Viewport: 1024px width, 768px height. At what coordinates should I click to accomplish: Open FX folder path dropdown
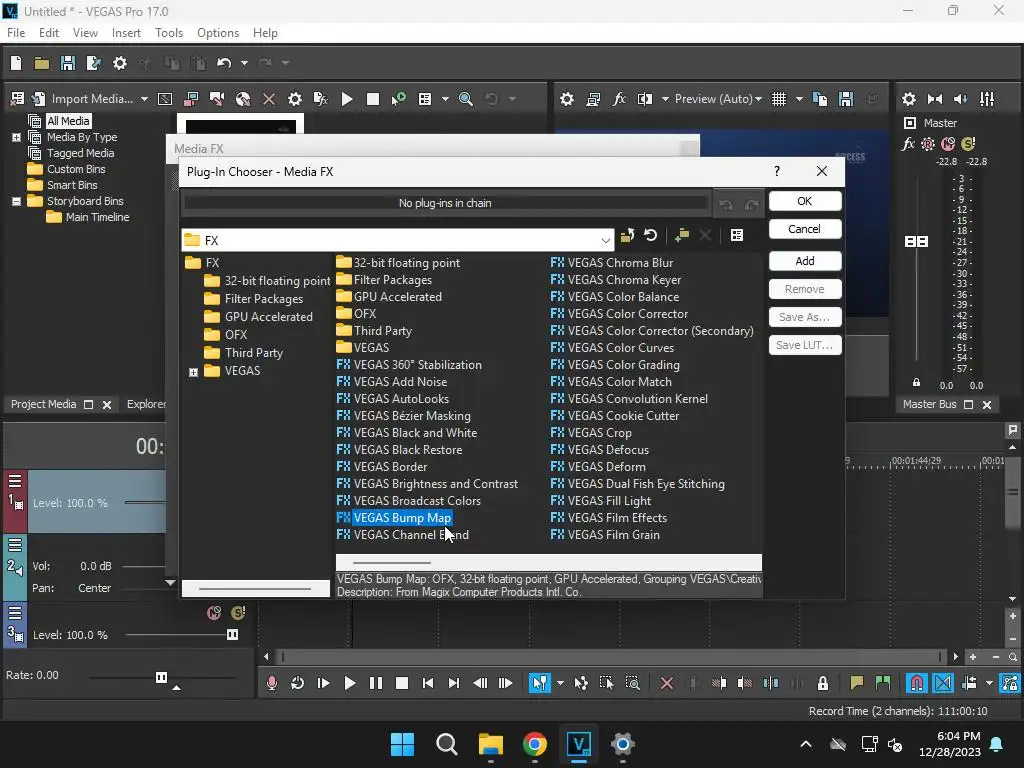(605, 240)
